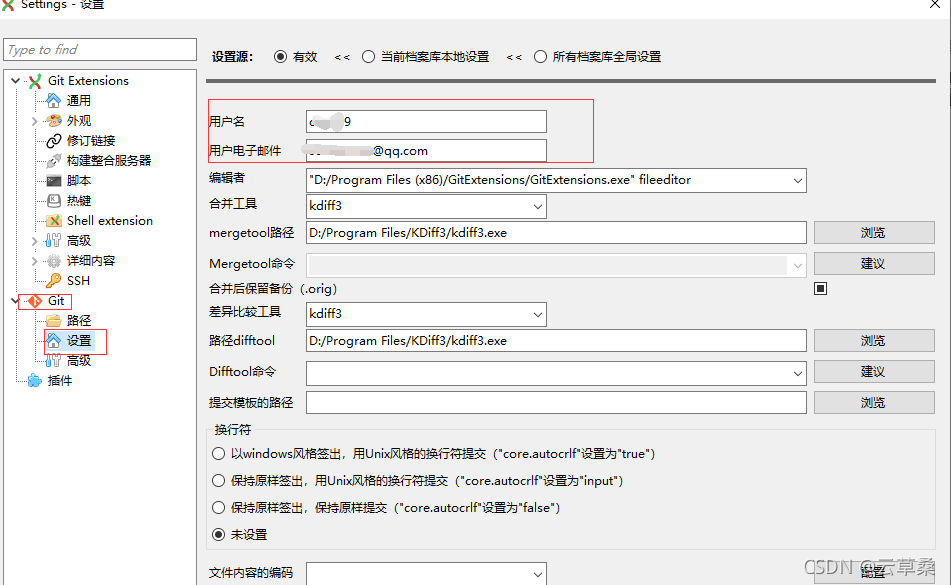Click the 用户名 input field
Image resolution: width=951 pixels, height=585 pixels.
coord(426,121)
